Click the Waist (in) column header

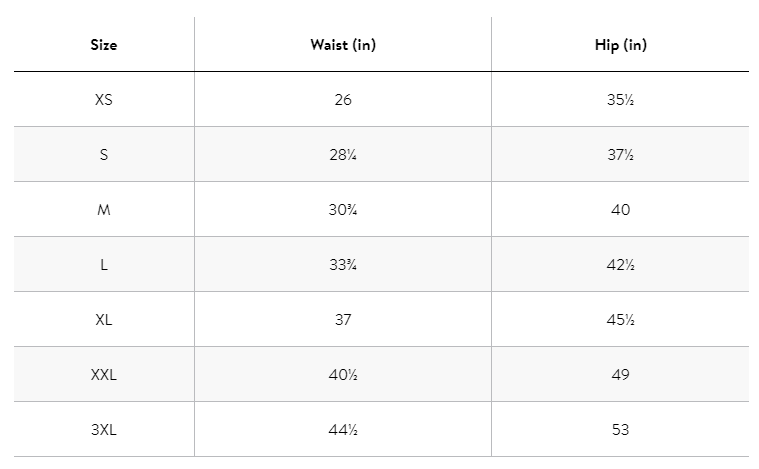click(343, 46)
